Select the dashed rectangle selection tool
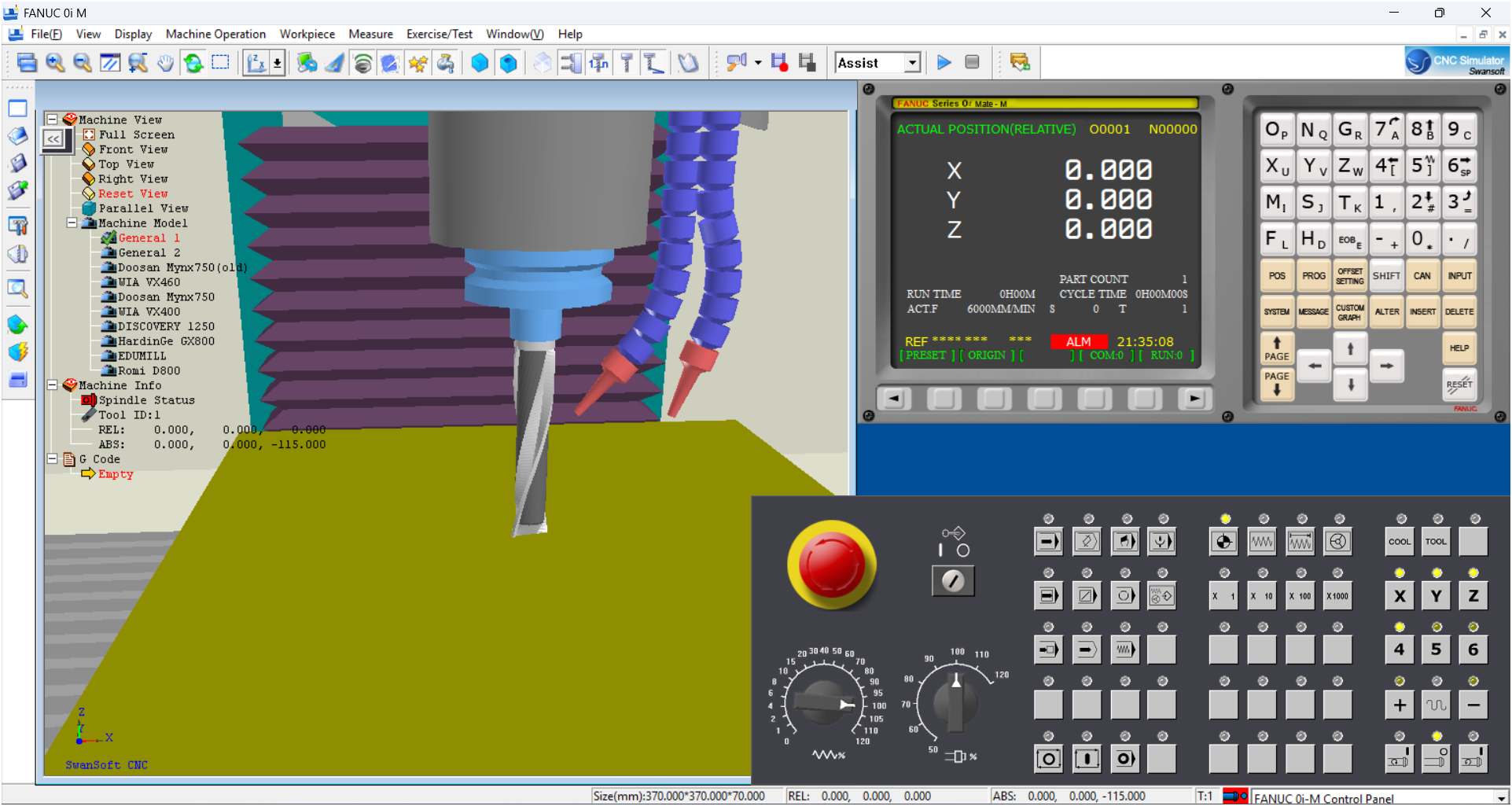Viewport: 1512px width, 806px height. click(x=221, y=63)
